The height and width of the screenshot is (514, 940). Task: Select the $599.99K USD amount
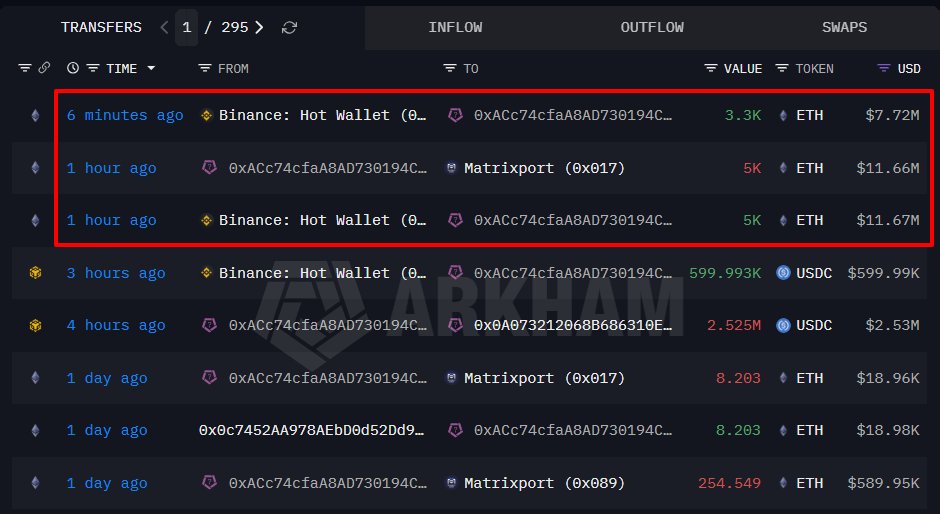(x=884, y=273)
